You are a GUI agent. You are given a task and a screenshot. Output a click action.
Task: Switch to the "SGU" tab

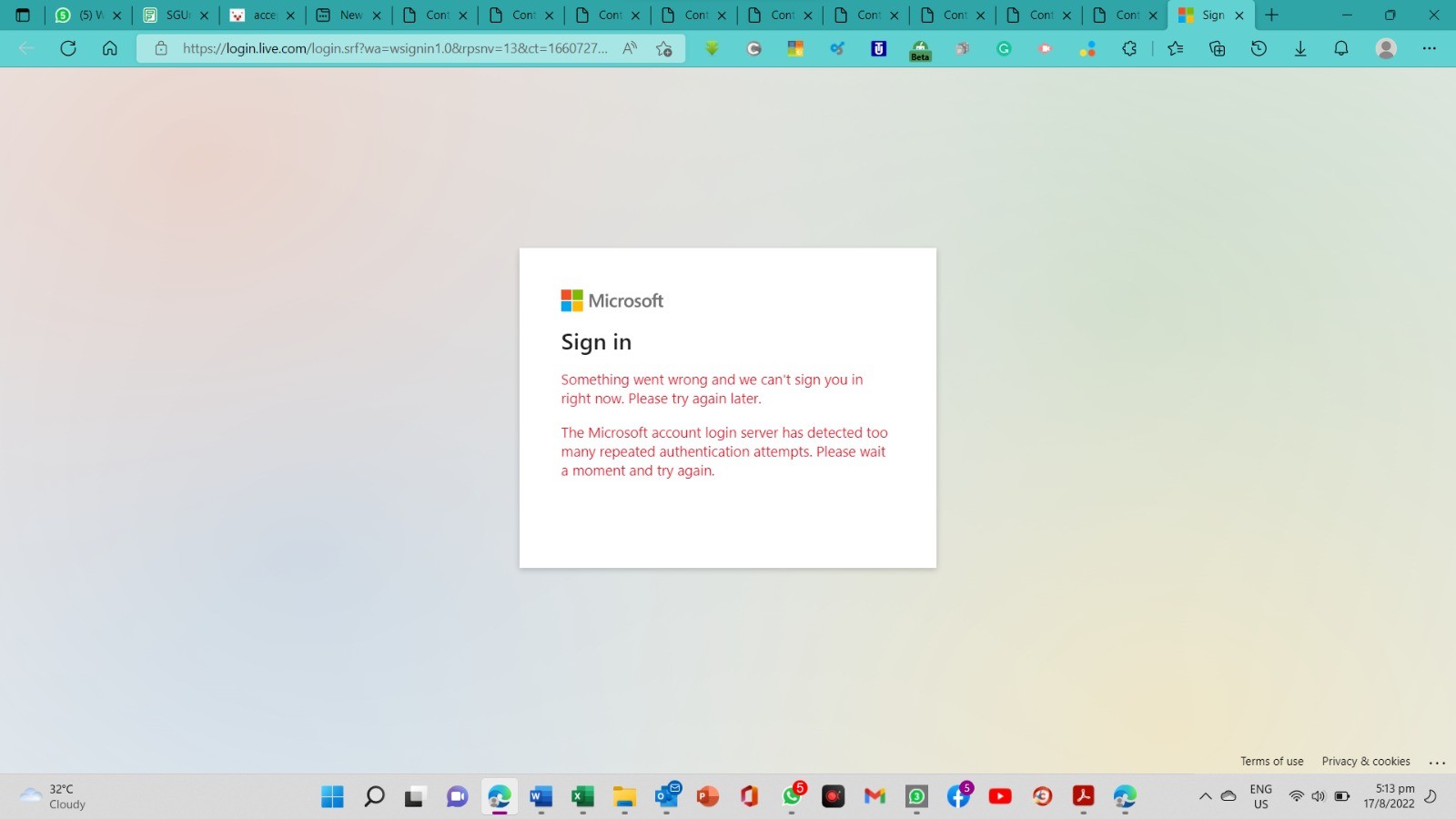[x=175, y=15]
